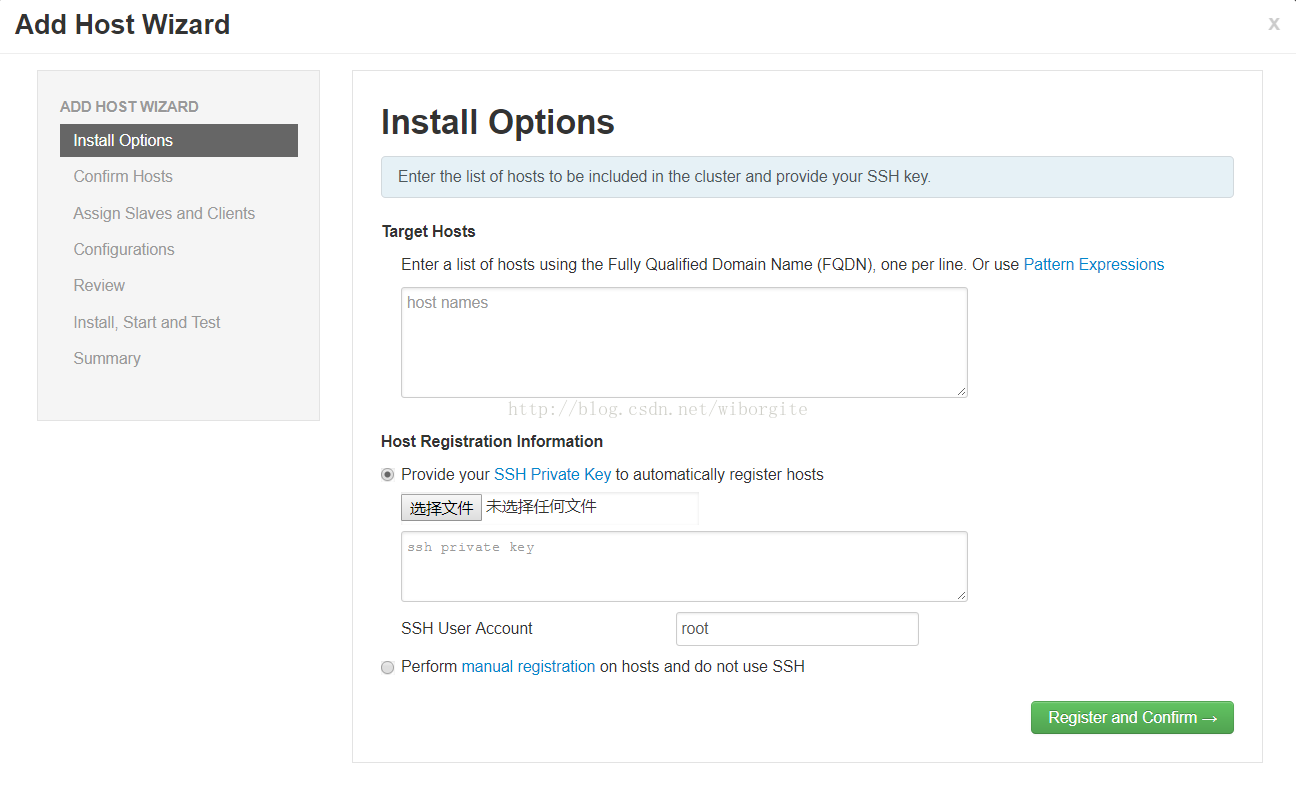Select Install Options wizard step
The height and width of the screenshot is (797, 1296).
click(x=179, y=140)
